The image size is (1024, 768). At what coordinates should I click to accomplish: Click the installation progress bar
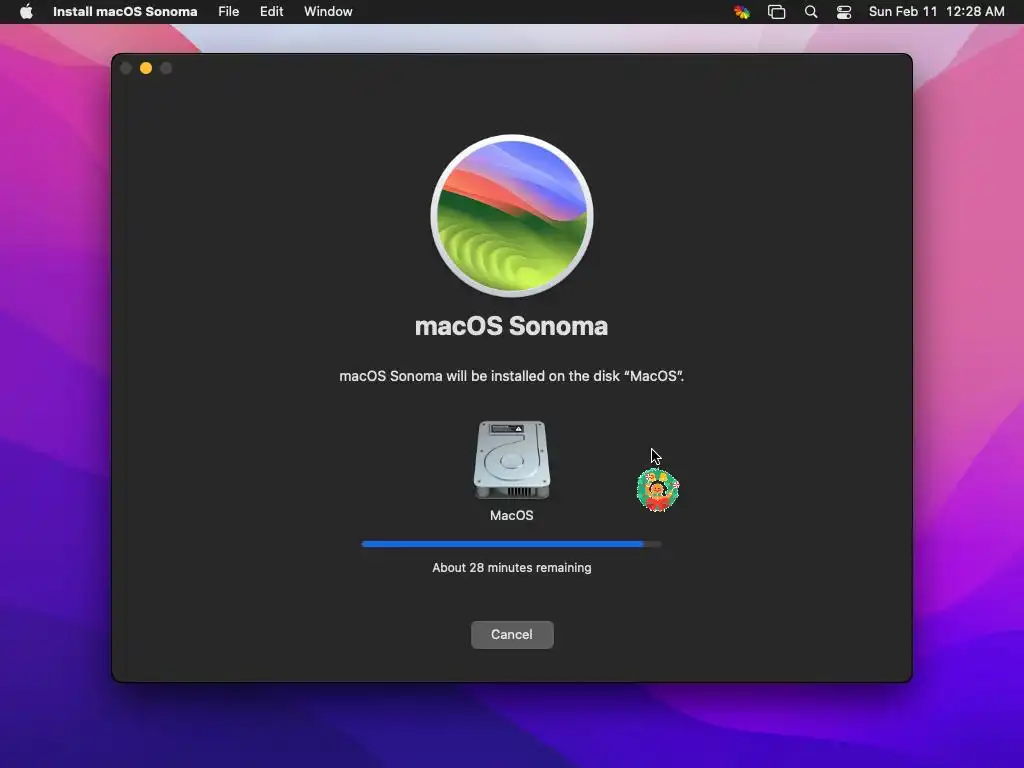(x=511, y=544)
